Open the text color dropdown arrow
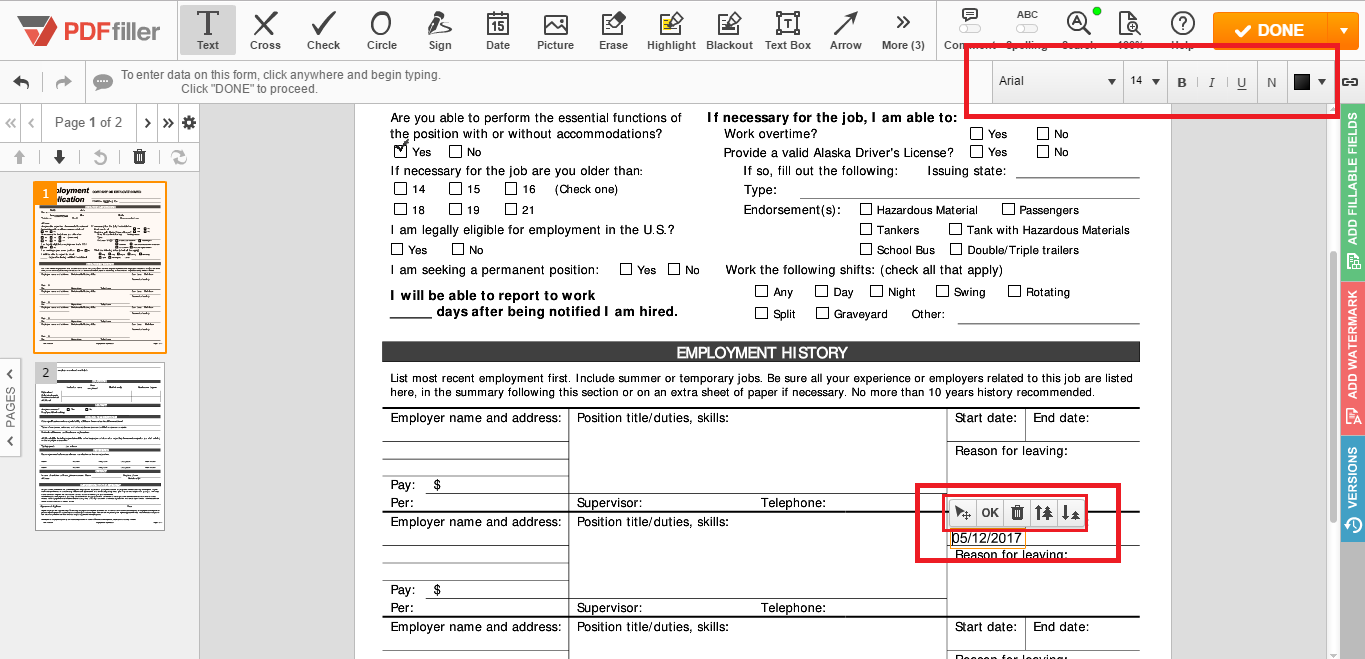This screenshot has width=1365, height=659. click(x=1322, y=82)
